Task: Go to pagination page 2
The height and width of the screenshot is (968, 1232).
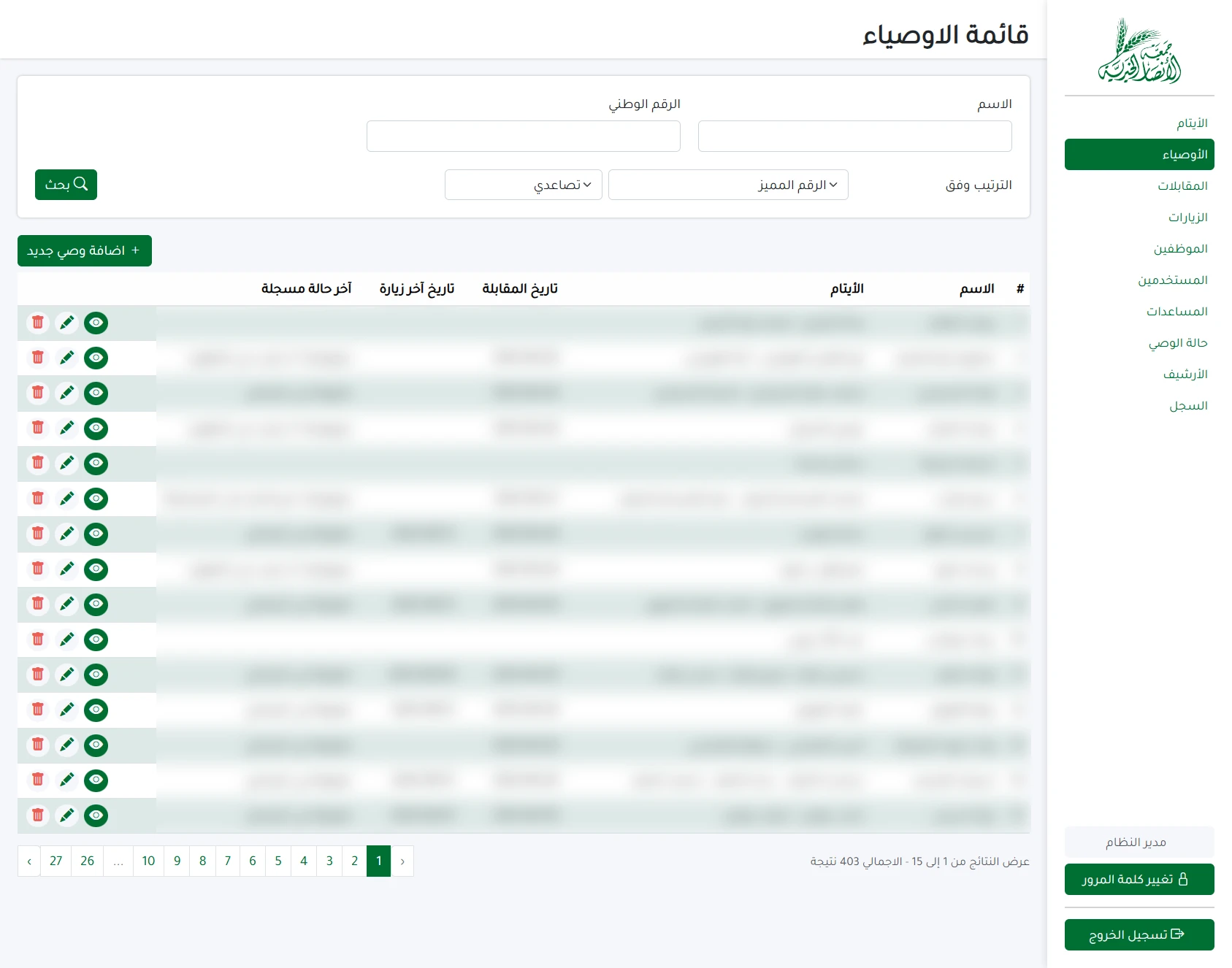Action: (x=355, y=861)
